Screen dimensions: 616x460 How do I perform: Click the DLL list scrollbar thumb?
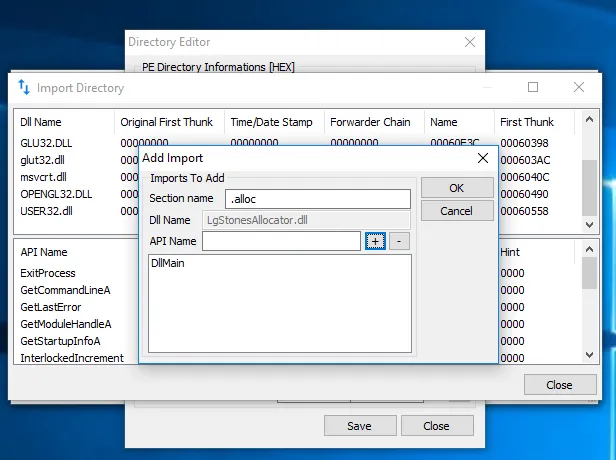589,188
